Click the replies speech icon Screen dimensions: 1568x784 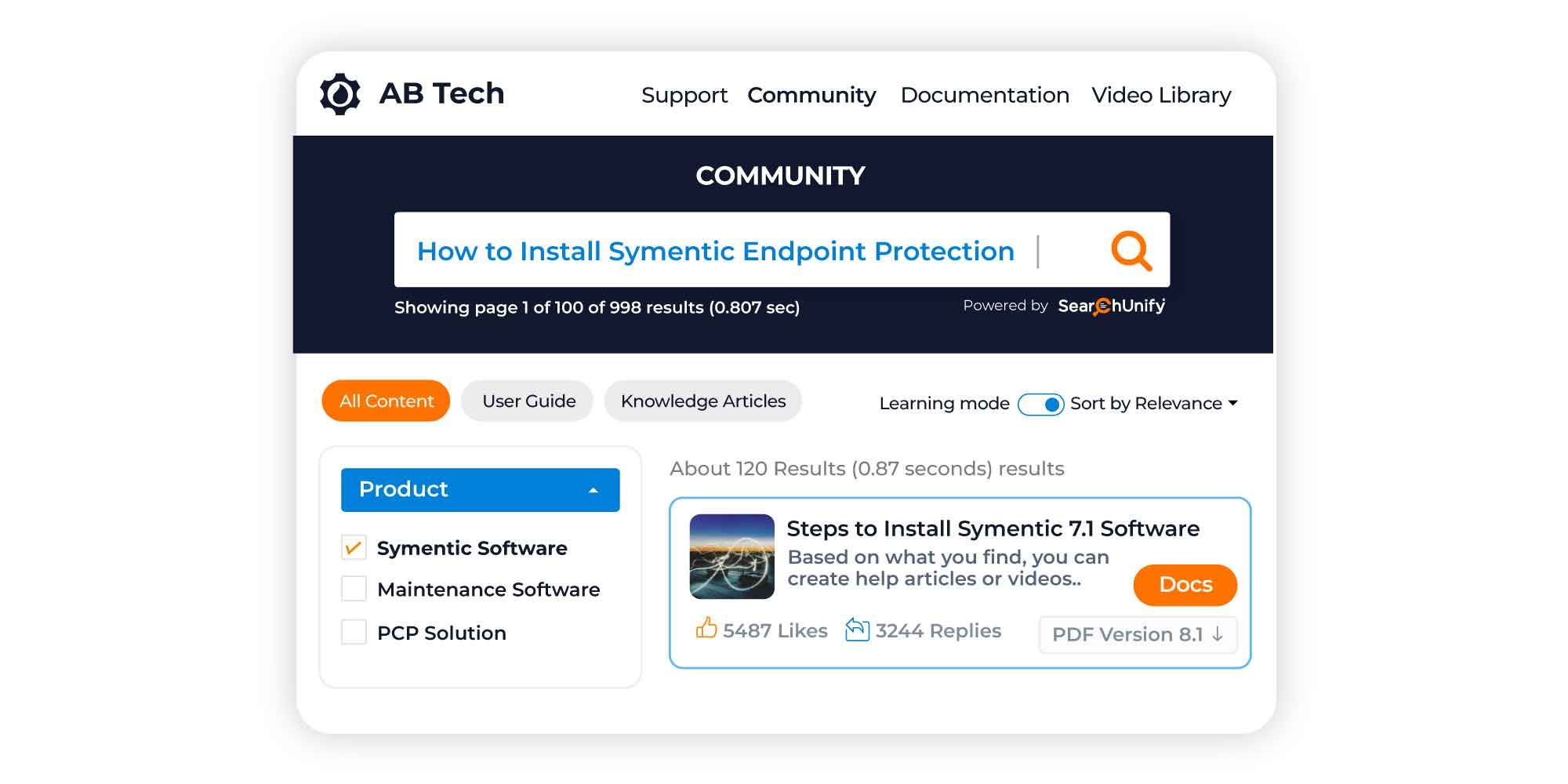tap(858, 628)
